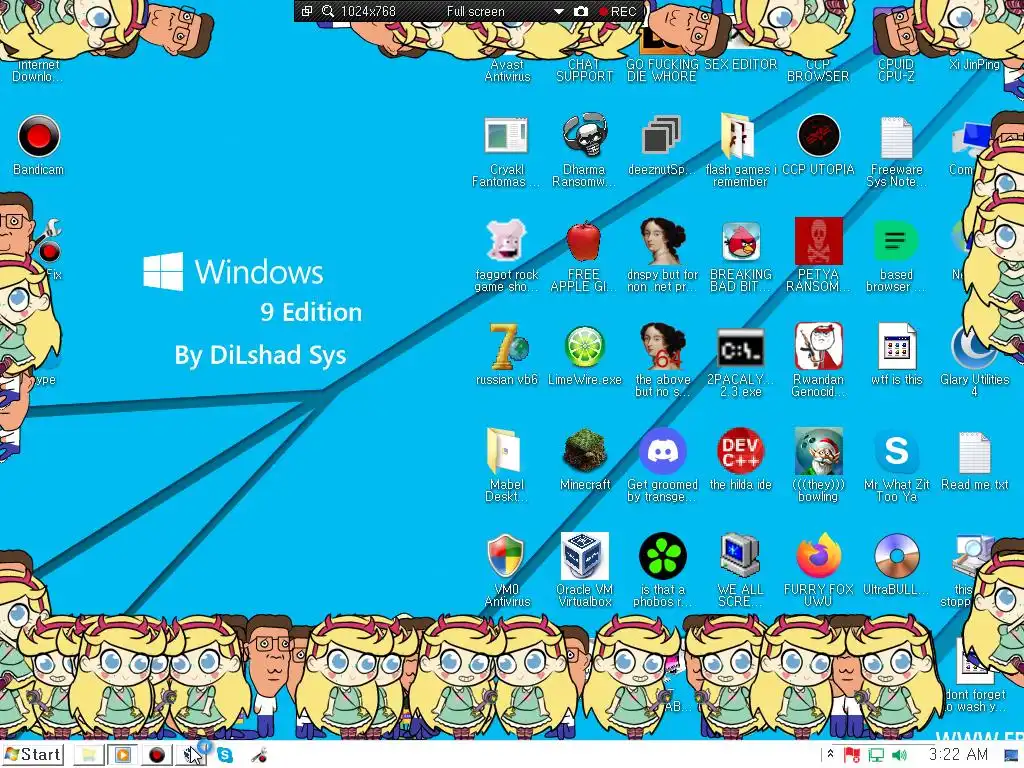The height and width of the screenshot is (768, 1024).
Task: Select the Internet Downlo... shortcut label
Action: [39, 71]
